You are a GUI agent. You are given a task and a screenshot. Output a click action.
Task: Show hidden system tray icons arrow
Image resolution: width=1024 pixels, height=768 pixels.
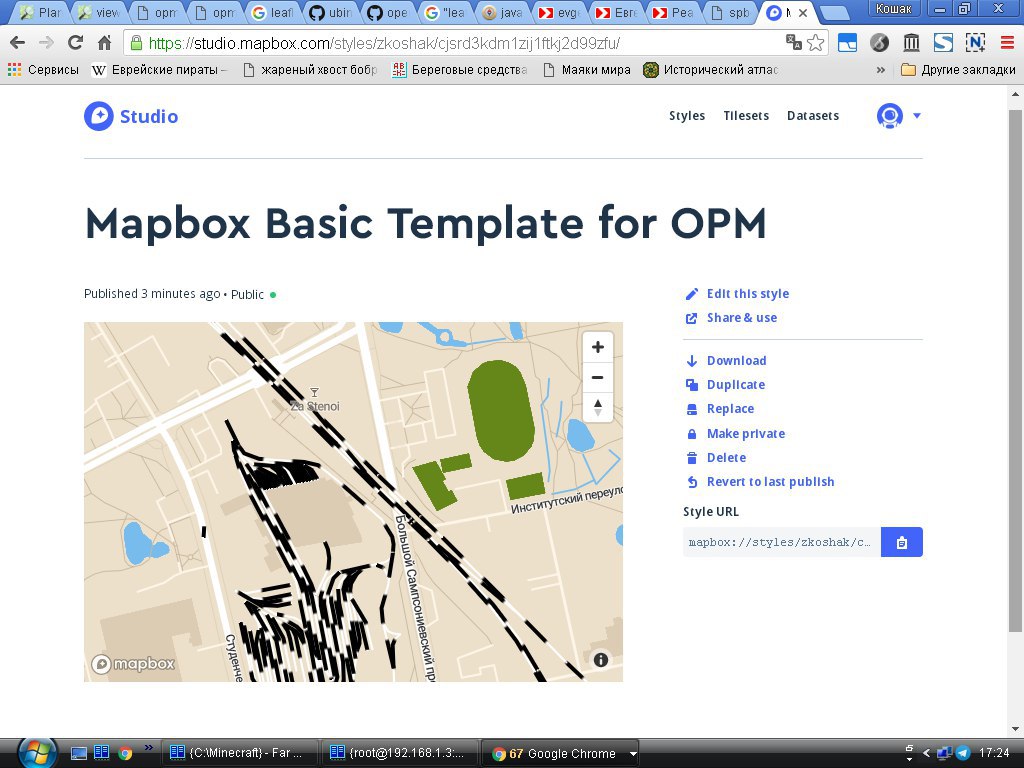pos(925,753)
